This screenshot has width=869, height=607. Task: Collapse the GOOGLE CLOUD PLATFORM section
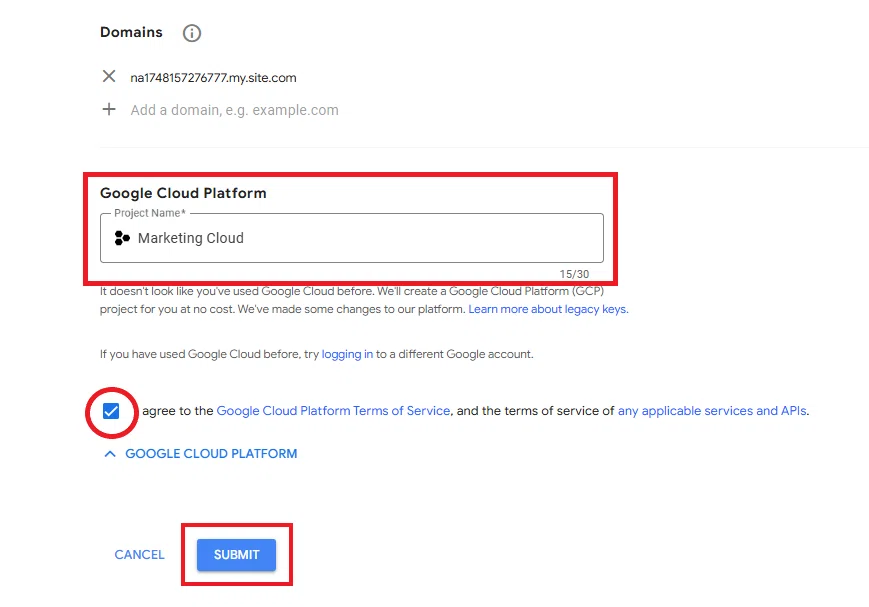(x=201, y=454)
